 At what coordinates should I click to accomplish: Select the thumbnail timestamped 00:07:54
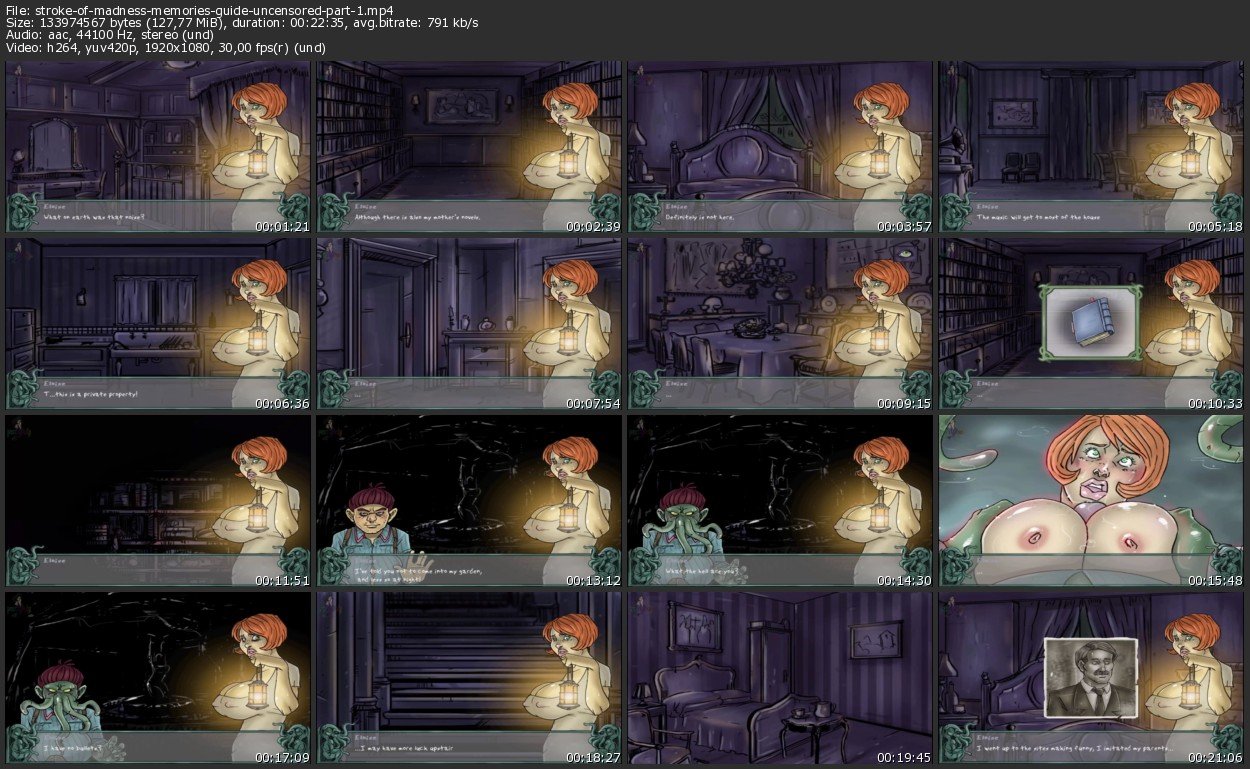pos(469,324)
